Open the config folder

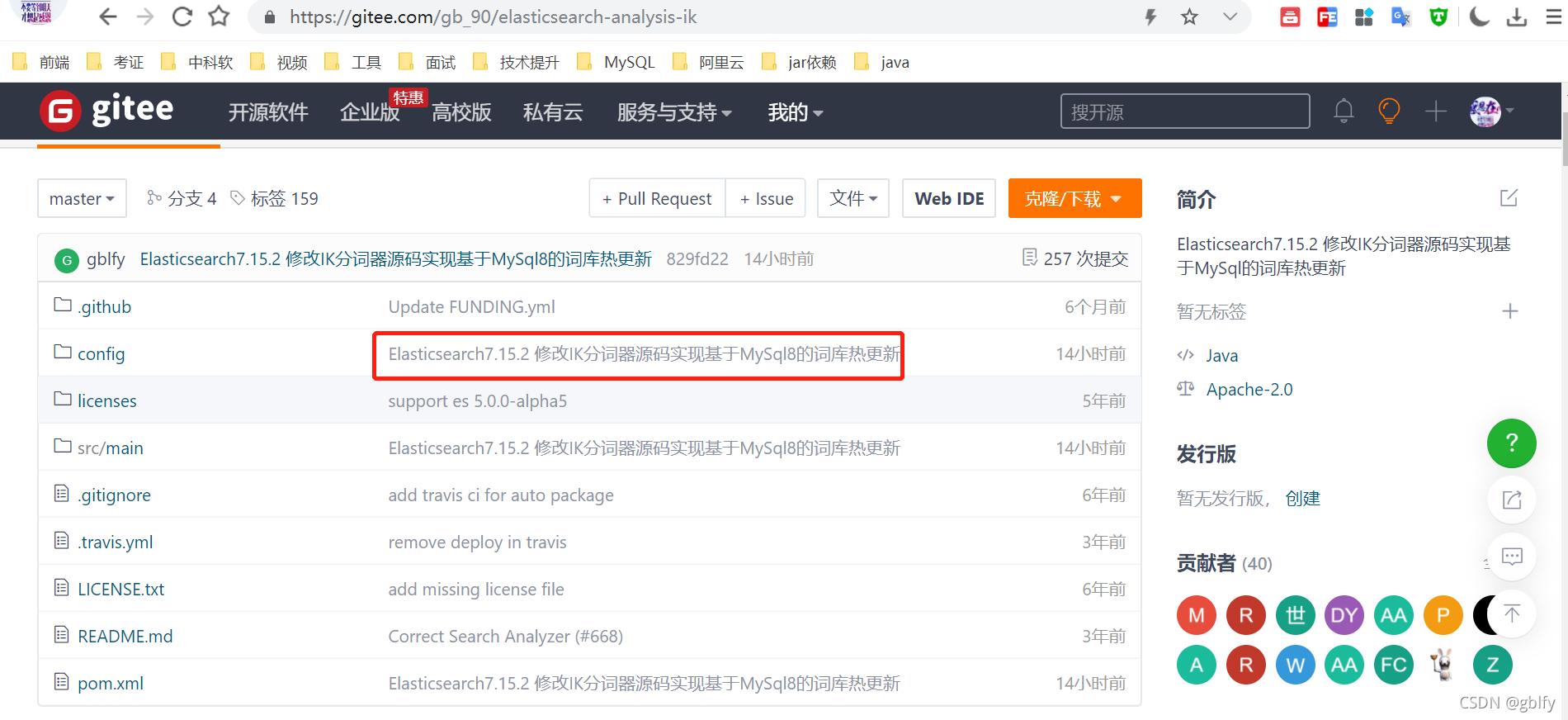tap(101, 353)
